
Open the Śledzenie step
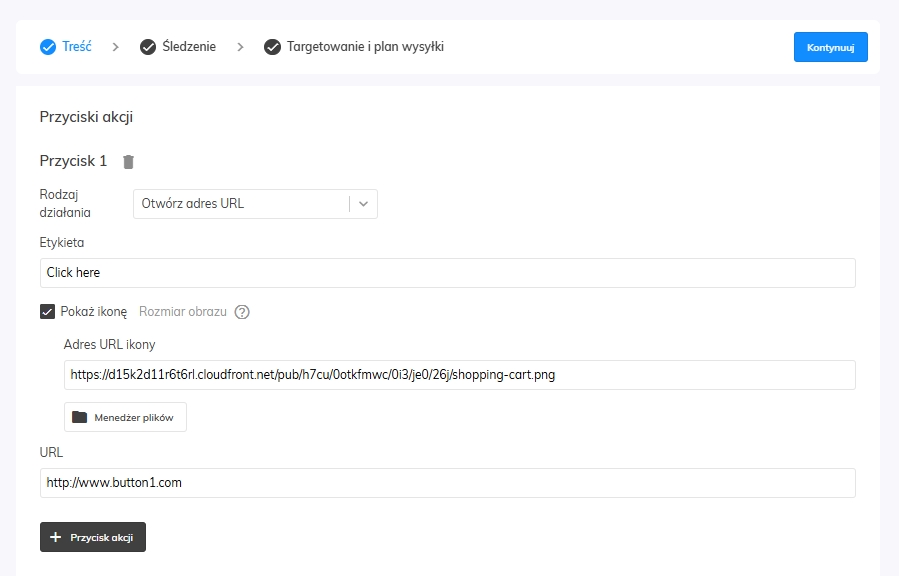188,47
